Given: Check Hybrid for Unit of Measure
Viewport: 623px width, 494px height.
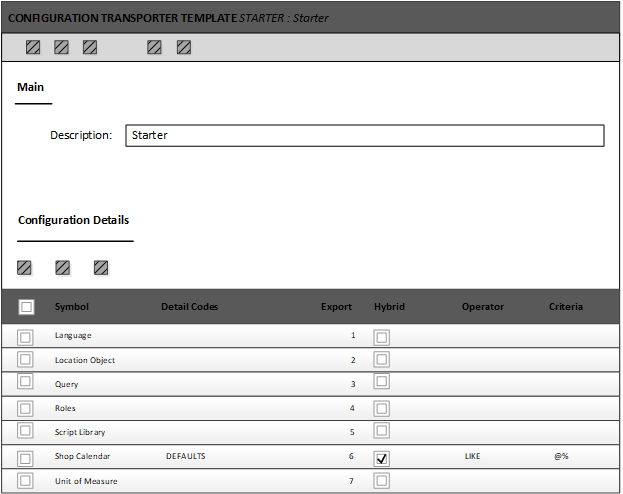Looking at the screenshot, I should [382, 482].
